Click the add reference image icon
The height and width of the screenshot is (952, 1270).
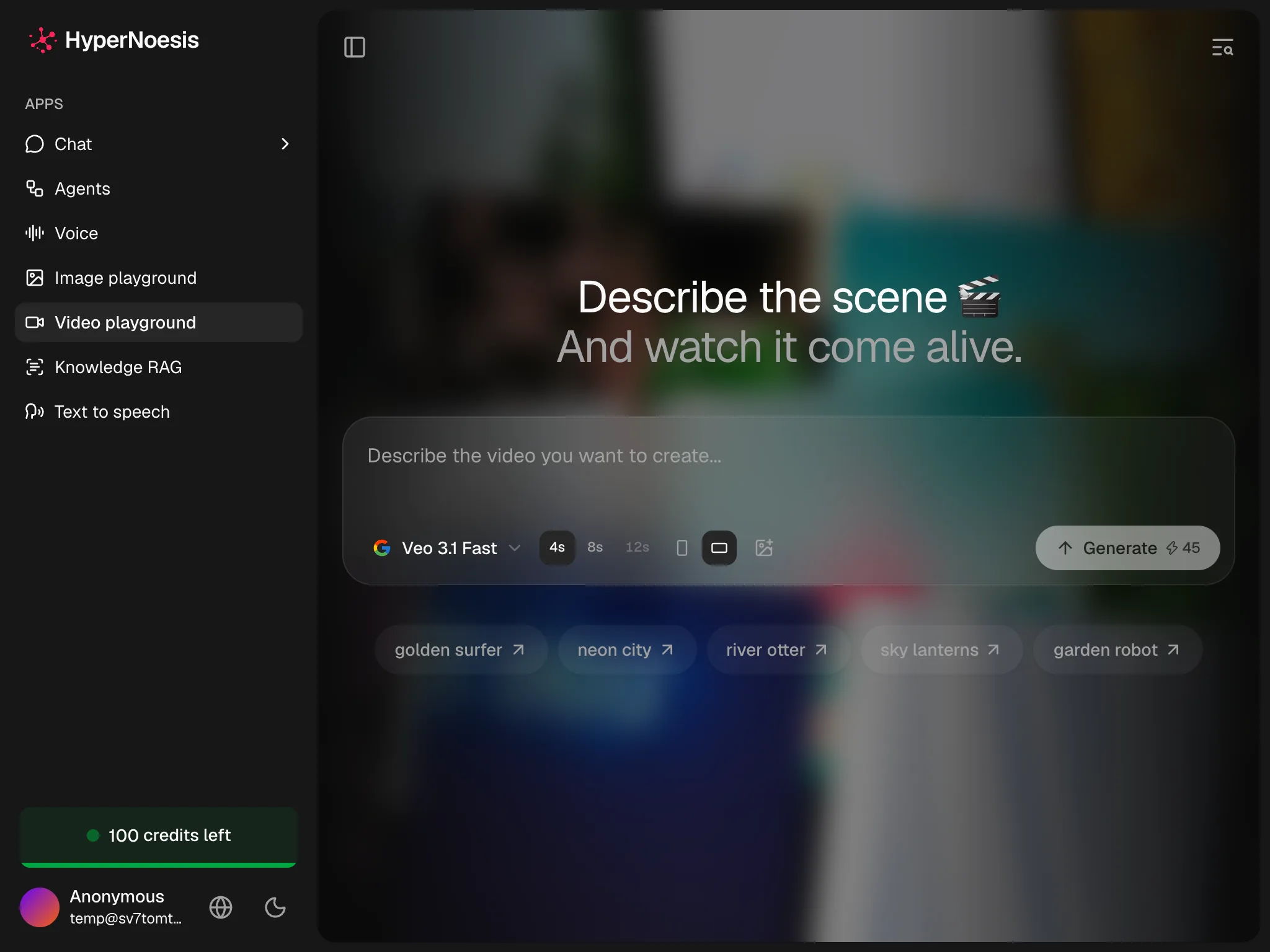[x=764, y=548]
